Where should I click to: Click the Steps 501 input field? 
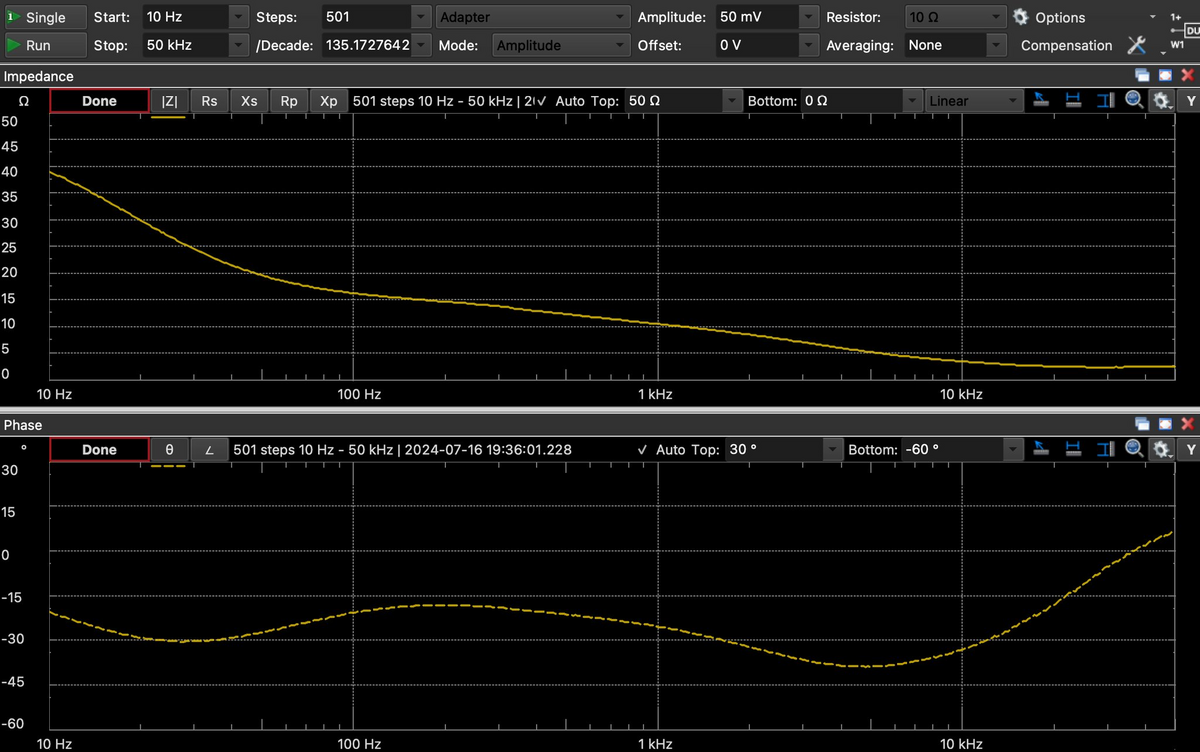[x=366, y=17]
